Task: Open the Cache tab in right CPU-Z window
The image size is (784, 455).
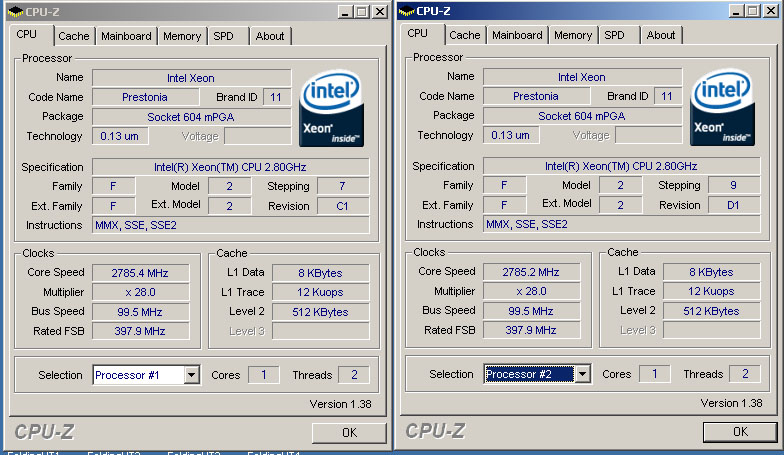Action: point(464,35)
